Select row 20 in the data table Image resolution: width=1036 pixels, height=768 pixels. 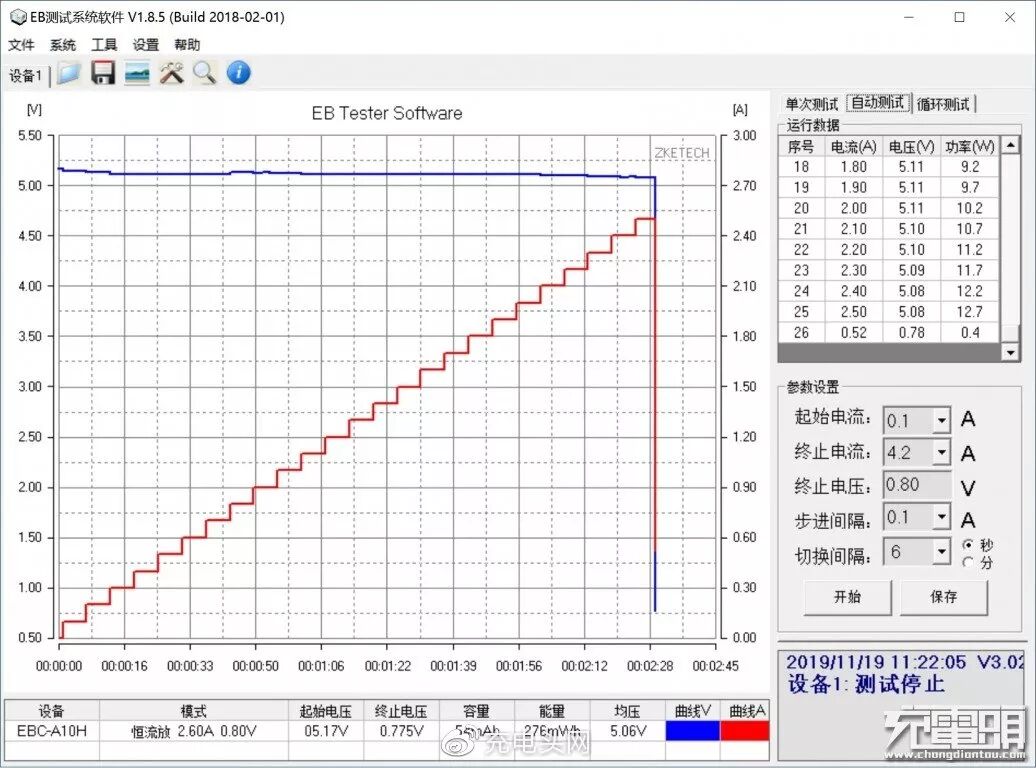889,208
